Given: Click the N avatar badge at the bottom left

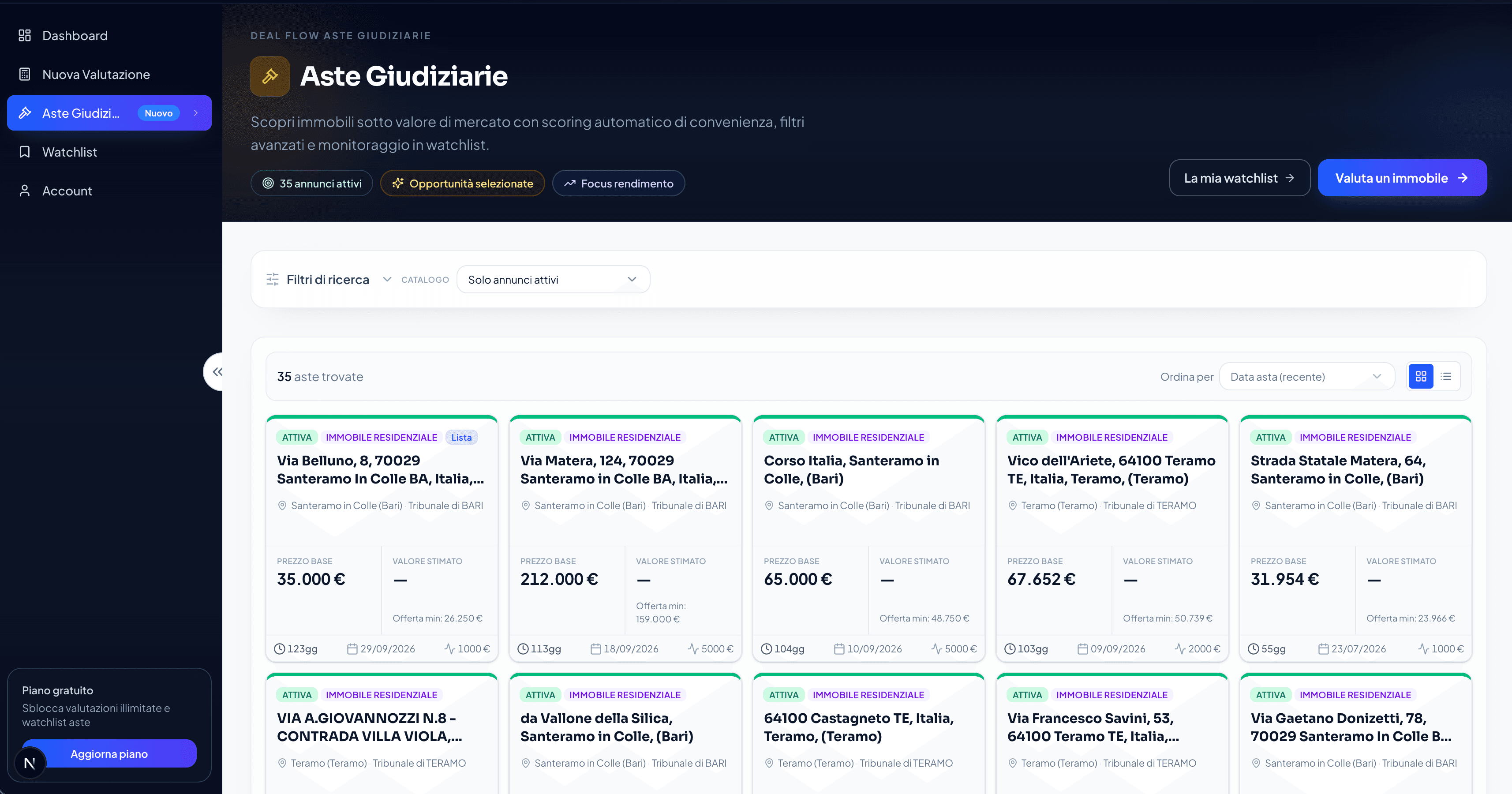Looking at the screenshot, I should (30, 763).
